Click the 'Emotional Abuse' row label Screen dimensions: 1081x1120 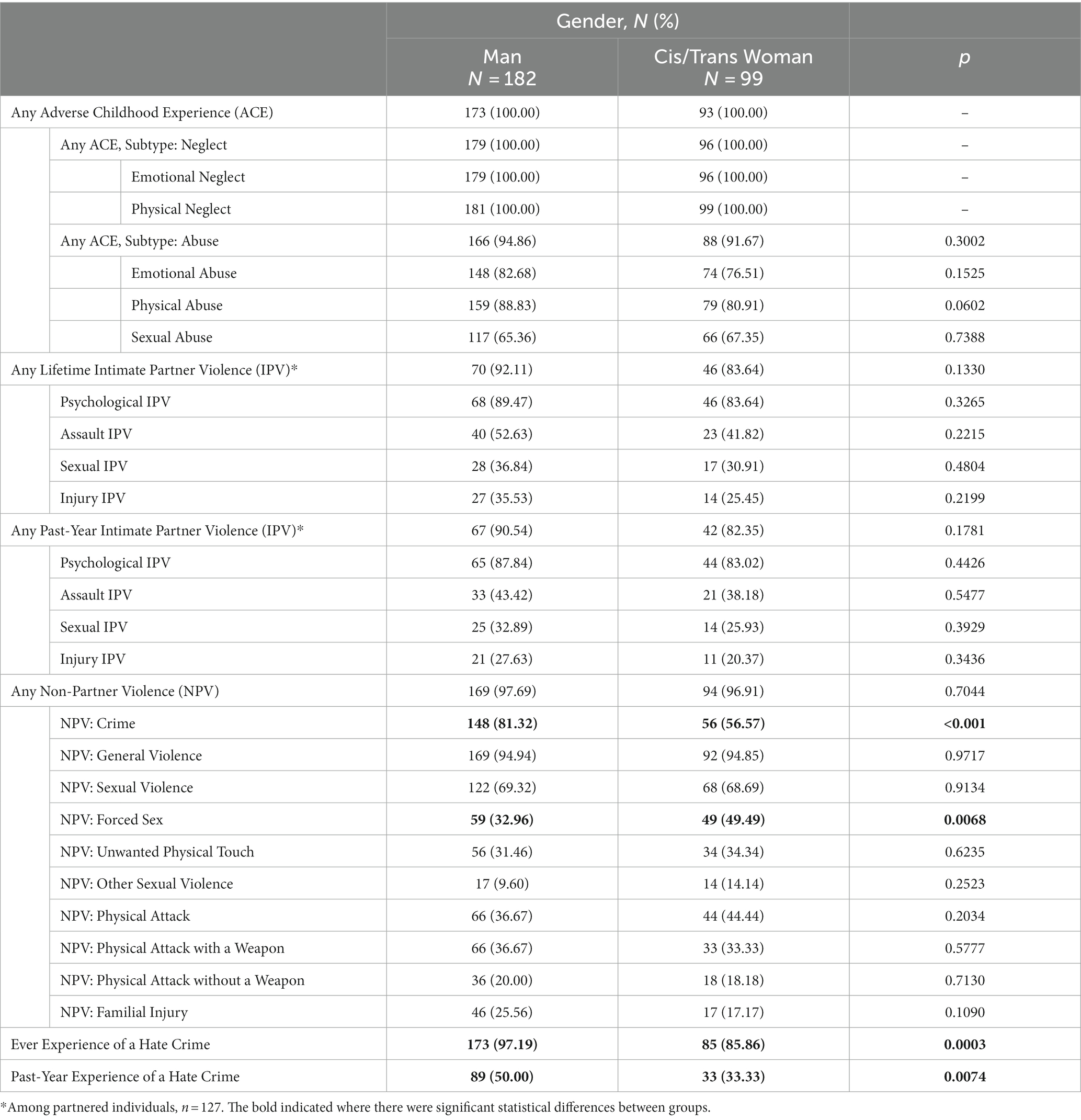click(184, 273)
